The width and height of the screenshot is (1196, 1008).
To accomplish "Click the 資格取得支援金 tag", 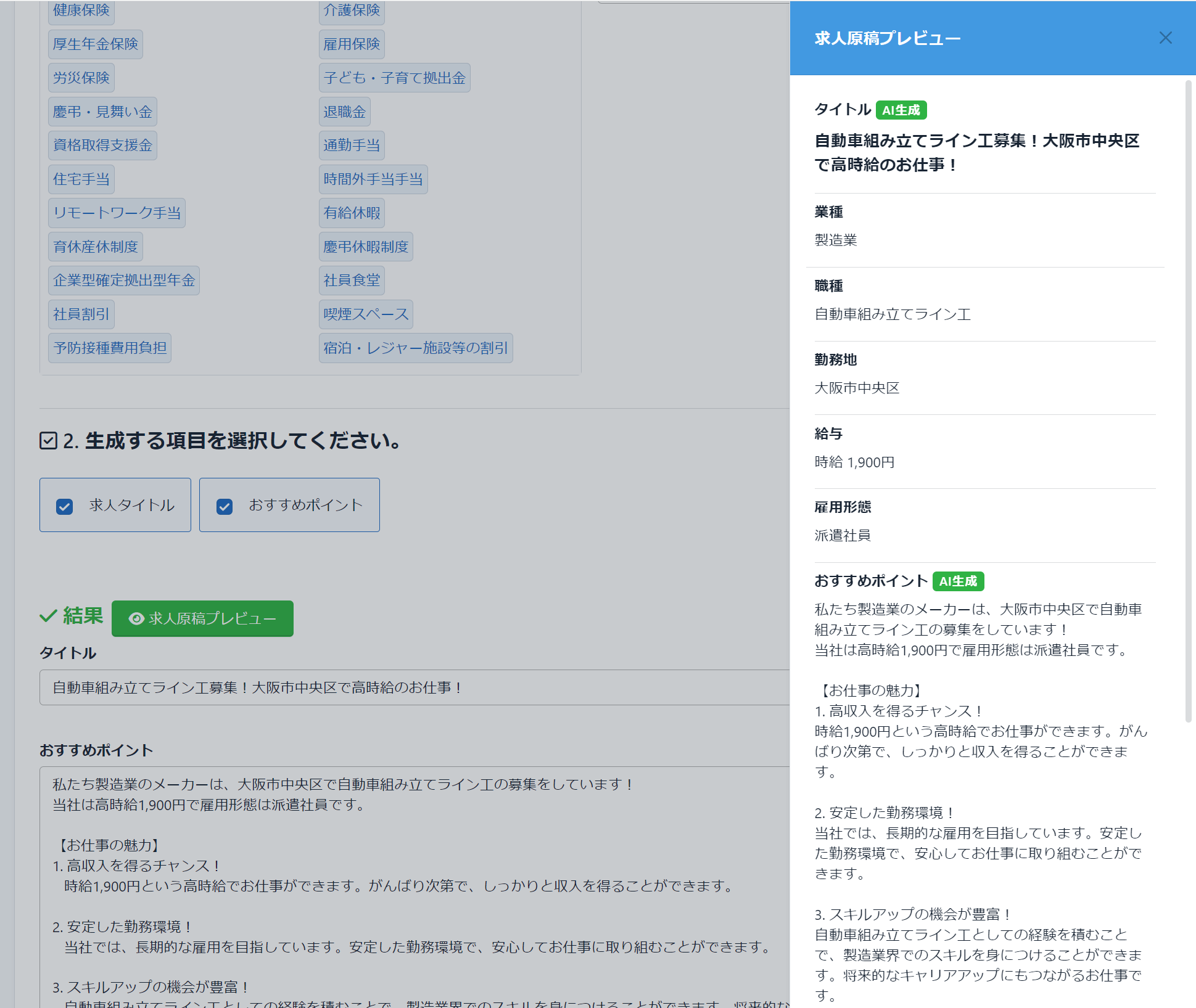I will (102, 145).
